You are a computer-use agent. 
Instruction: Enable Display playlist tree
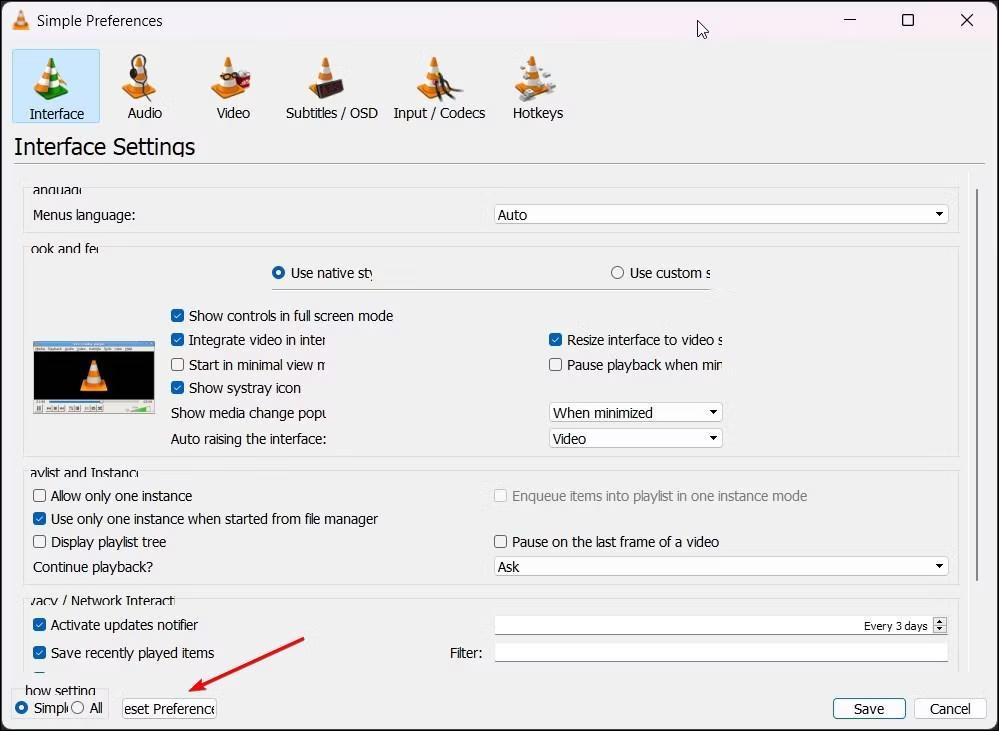(39, 542)
